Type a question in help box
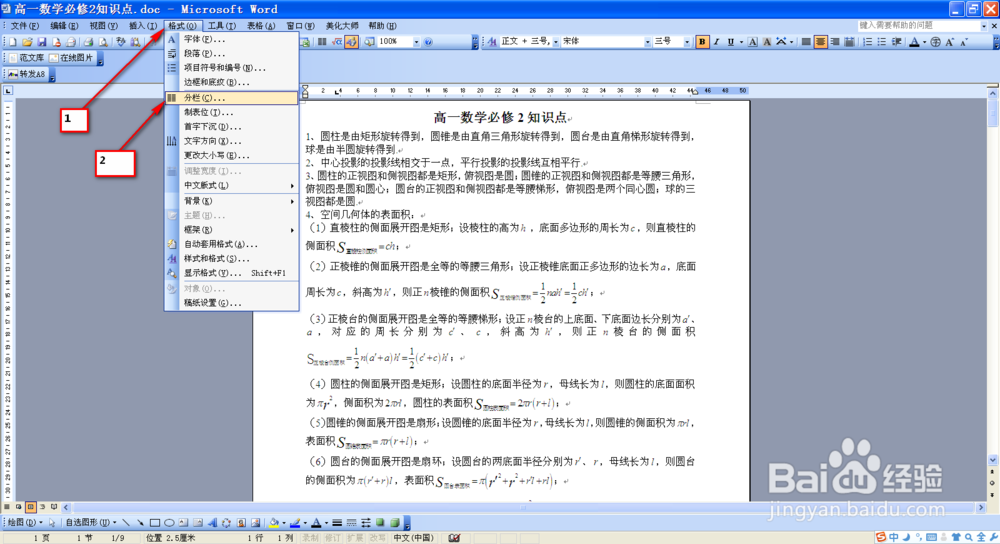This screenshot has height=544, width=1000. 918,26
